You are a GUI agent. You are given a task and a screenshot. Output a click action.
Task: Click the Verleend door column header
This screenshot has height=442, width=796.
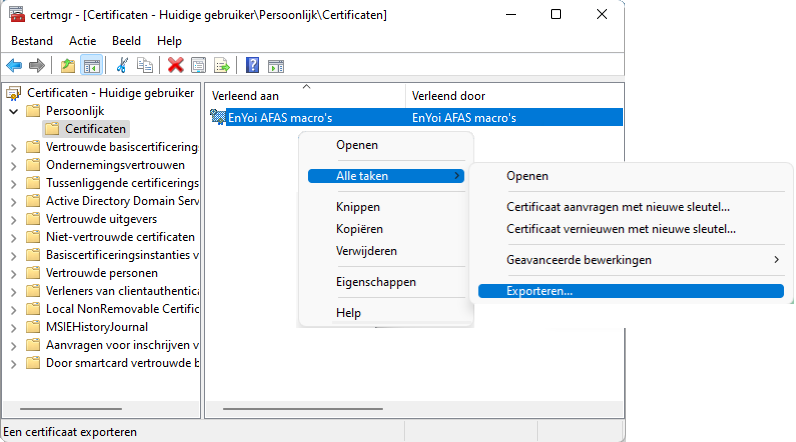point(514,95)
